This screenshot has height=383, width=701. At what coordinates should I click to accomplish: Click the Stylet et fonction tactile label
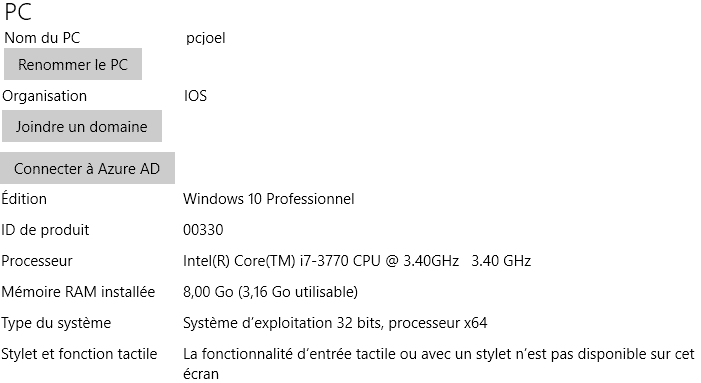click(79, 354)
